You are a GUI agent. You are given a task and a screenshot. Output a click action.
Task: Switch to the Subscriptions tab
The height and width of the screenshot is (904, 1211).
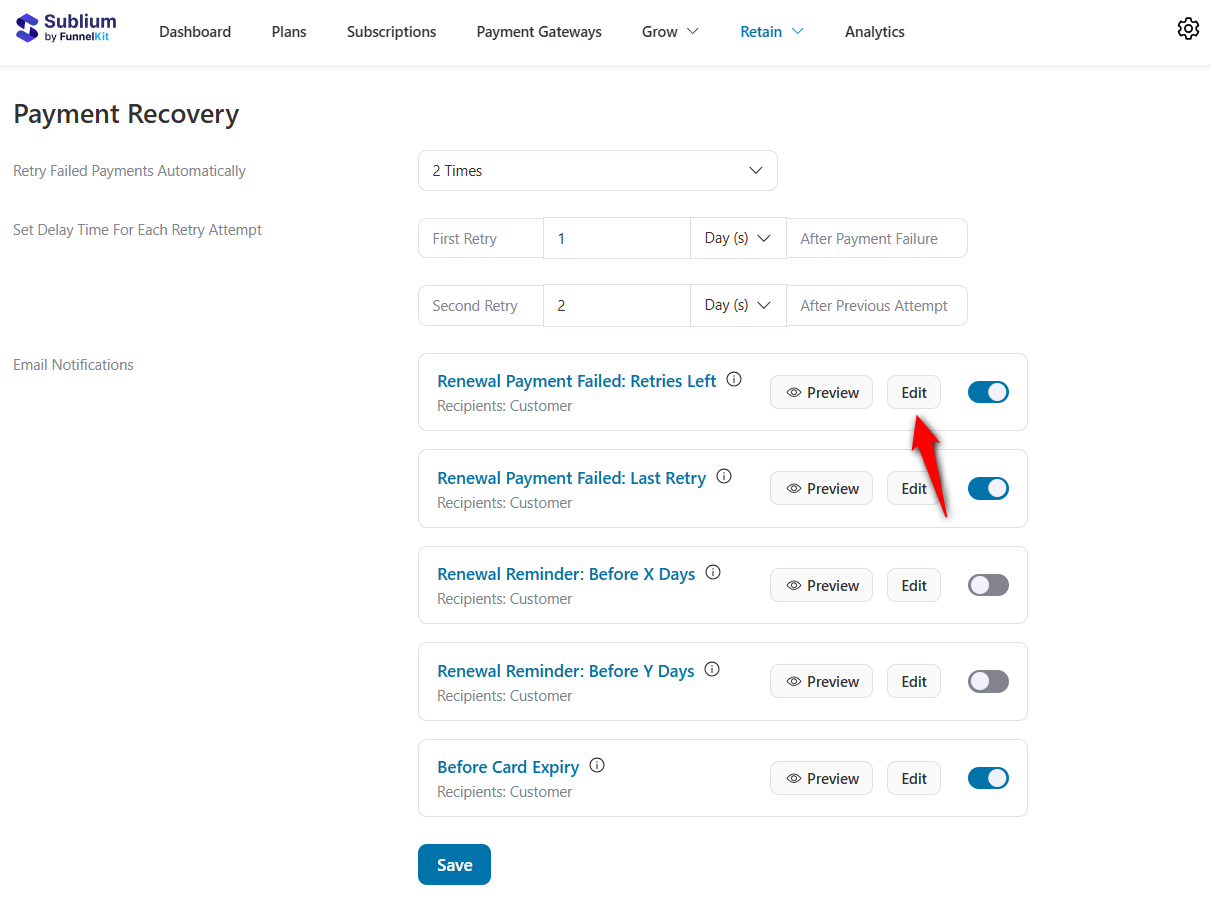(391, 31)
